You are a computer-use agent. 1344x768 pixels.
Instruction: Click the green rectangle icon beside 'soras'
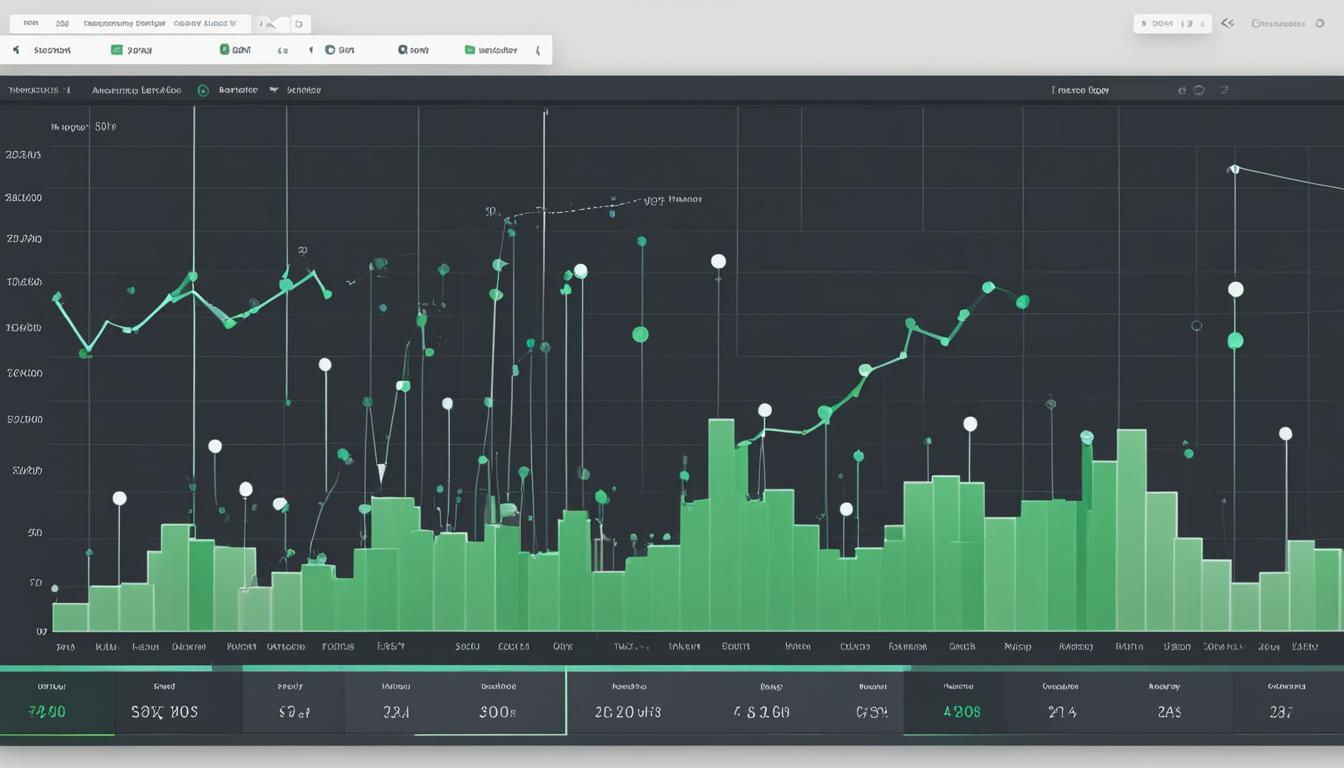pyautogui.click(x=117, y=49)
